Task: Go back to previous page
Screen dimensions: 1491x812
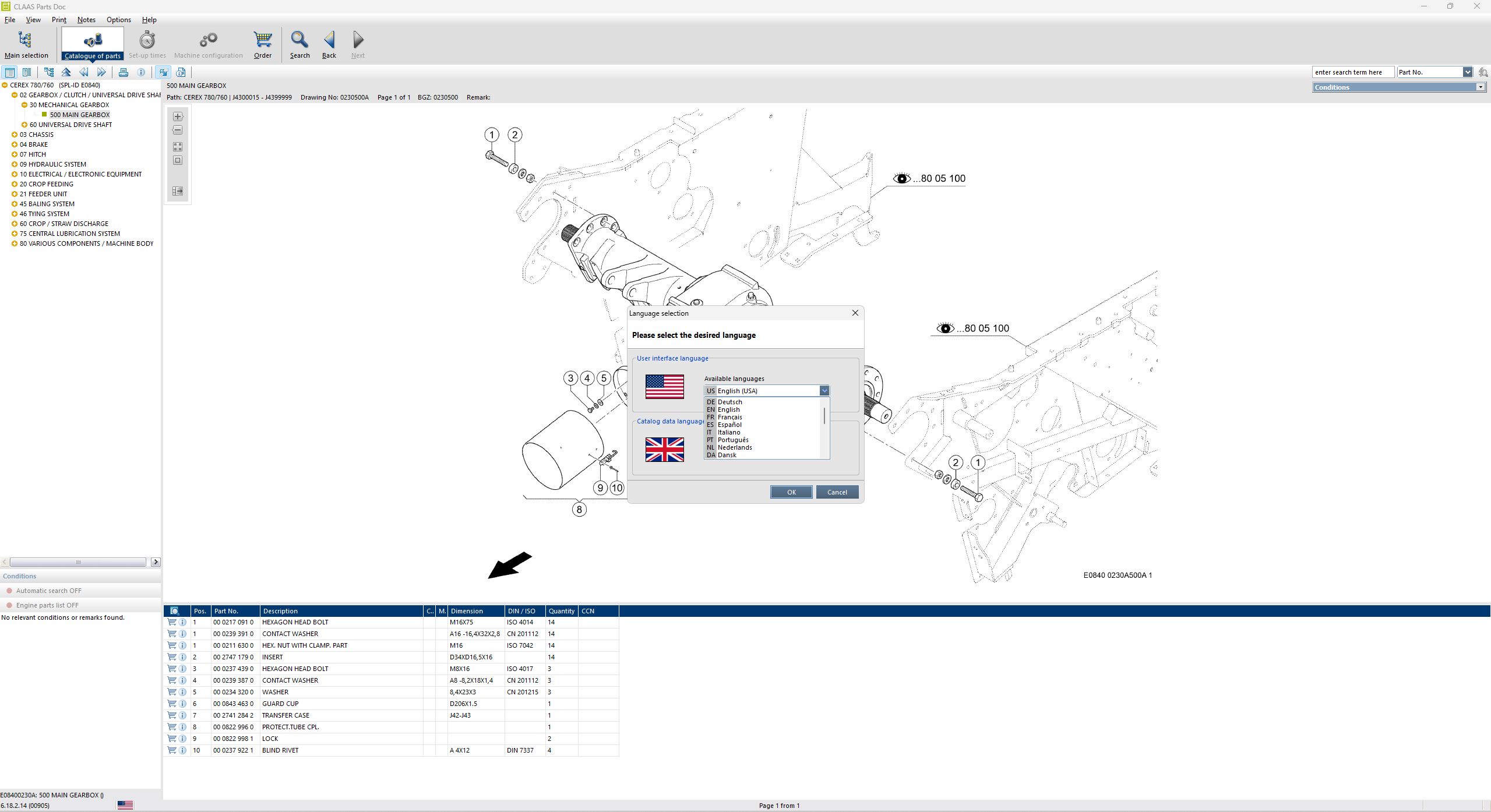Action: pyautogui.click(x=329, y=44)
